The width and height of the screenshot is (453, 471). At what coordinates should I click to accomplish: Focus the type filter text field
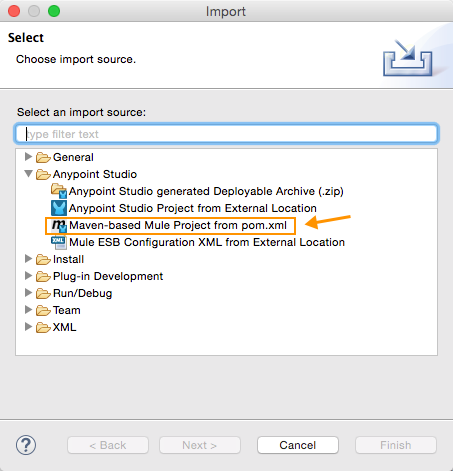click(227, 134)
